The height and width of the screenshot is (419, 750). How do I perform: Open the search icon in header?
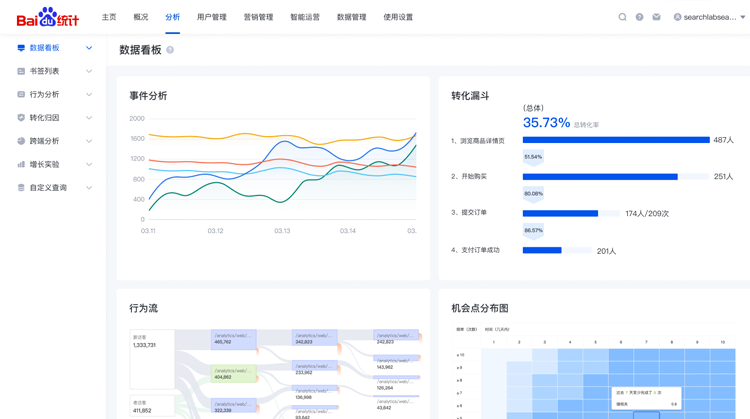point(622,17)
